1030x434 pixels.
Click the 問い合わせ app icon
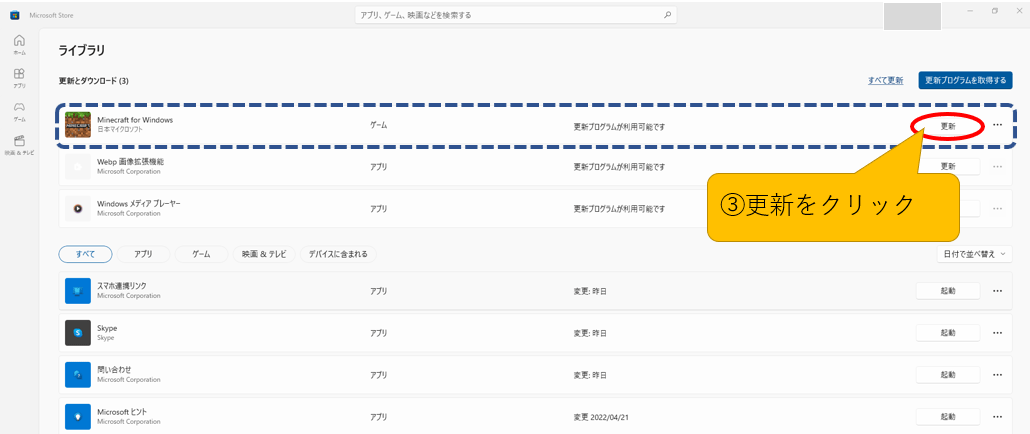78,374
